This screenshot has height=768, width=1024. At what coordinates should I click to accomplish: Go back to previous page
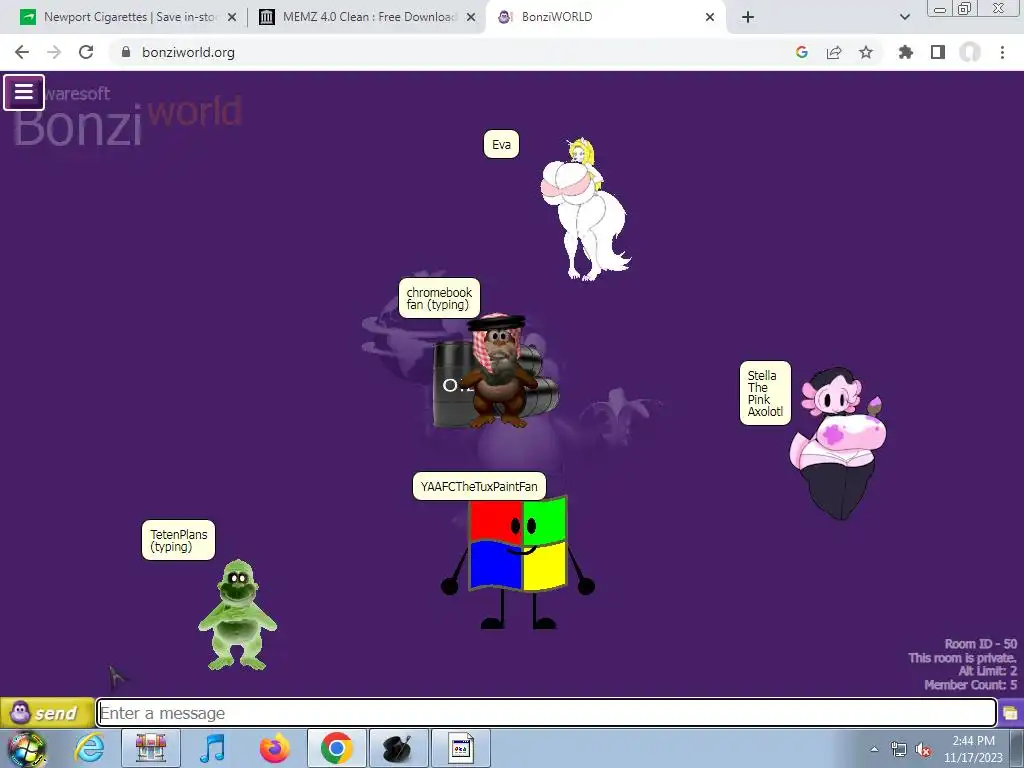pos(22,52)
